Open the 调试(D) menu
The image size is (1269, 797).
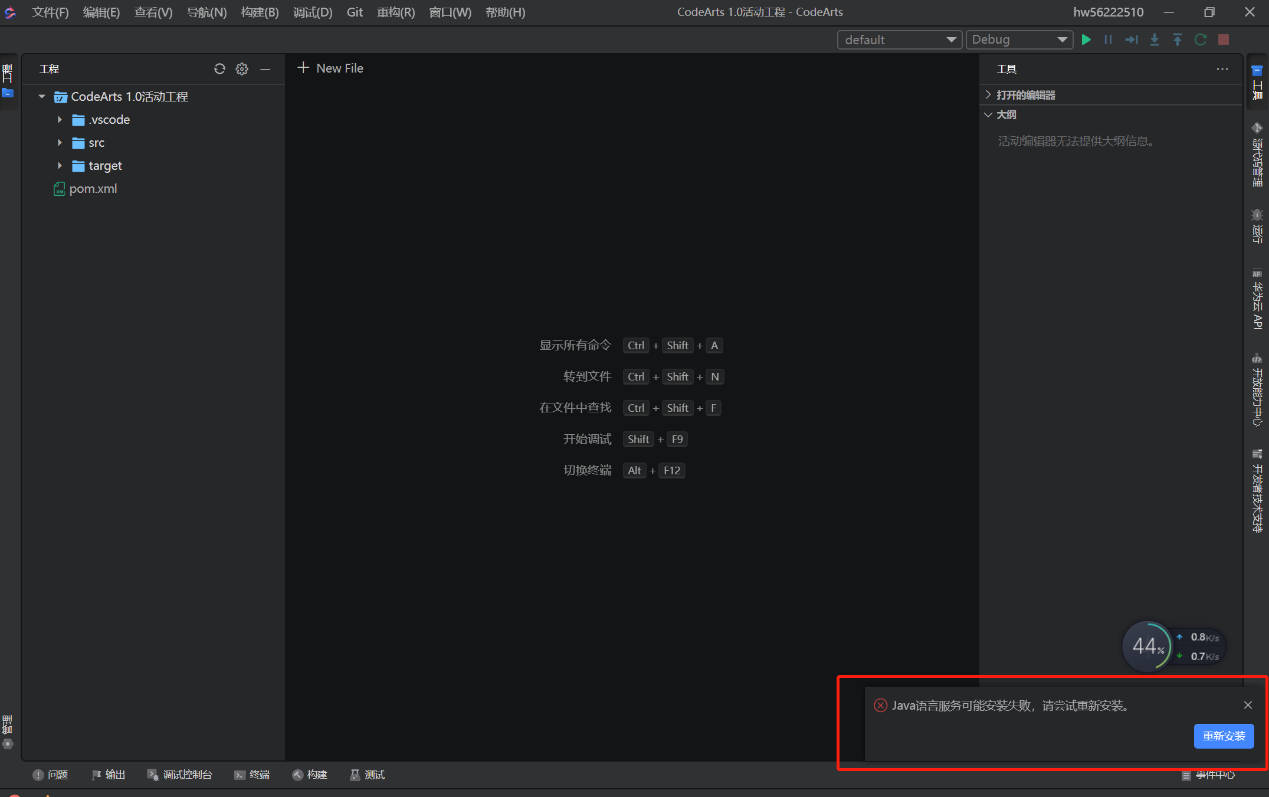[x=313, y=12]
